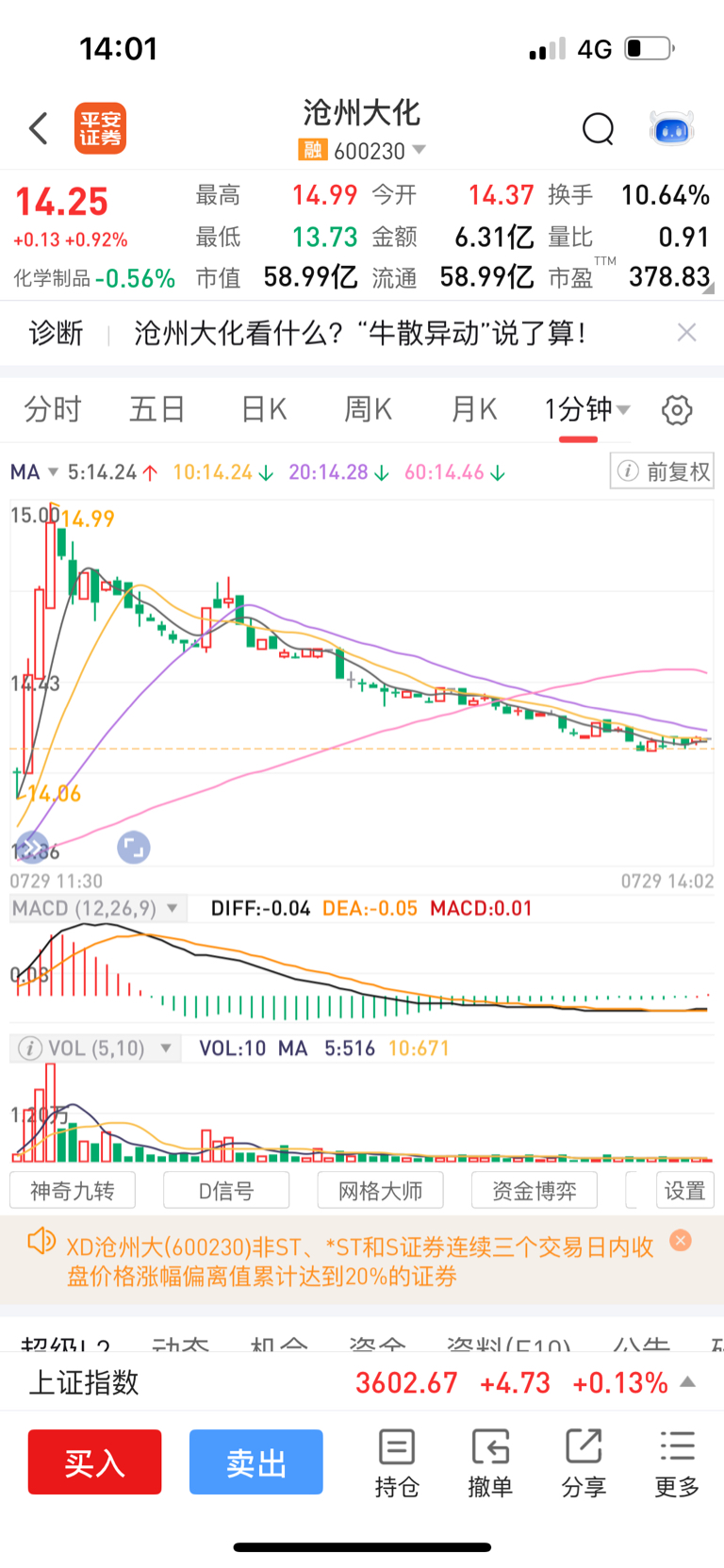Tap the 14.25 current price
Viewport: 724px width, 1568px height.
pos(62,202)
